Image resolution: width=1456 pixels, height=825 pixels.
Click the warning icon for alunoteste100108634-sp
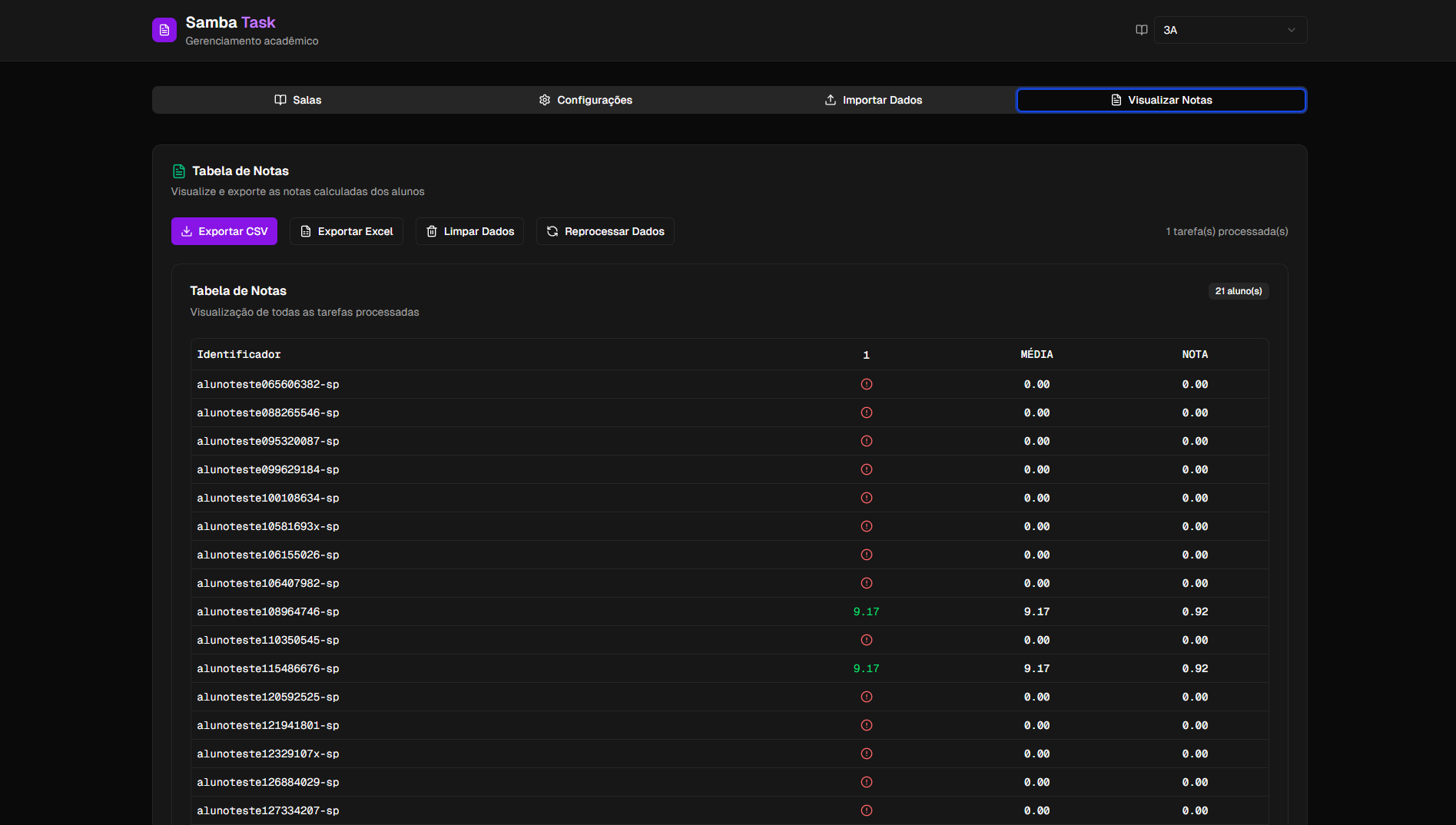[866, 498]
